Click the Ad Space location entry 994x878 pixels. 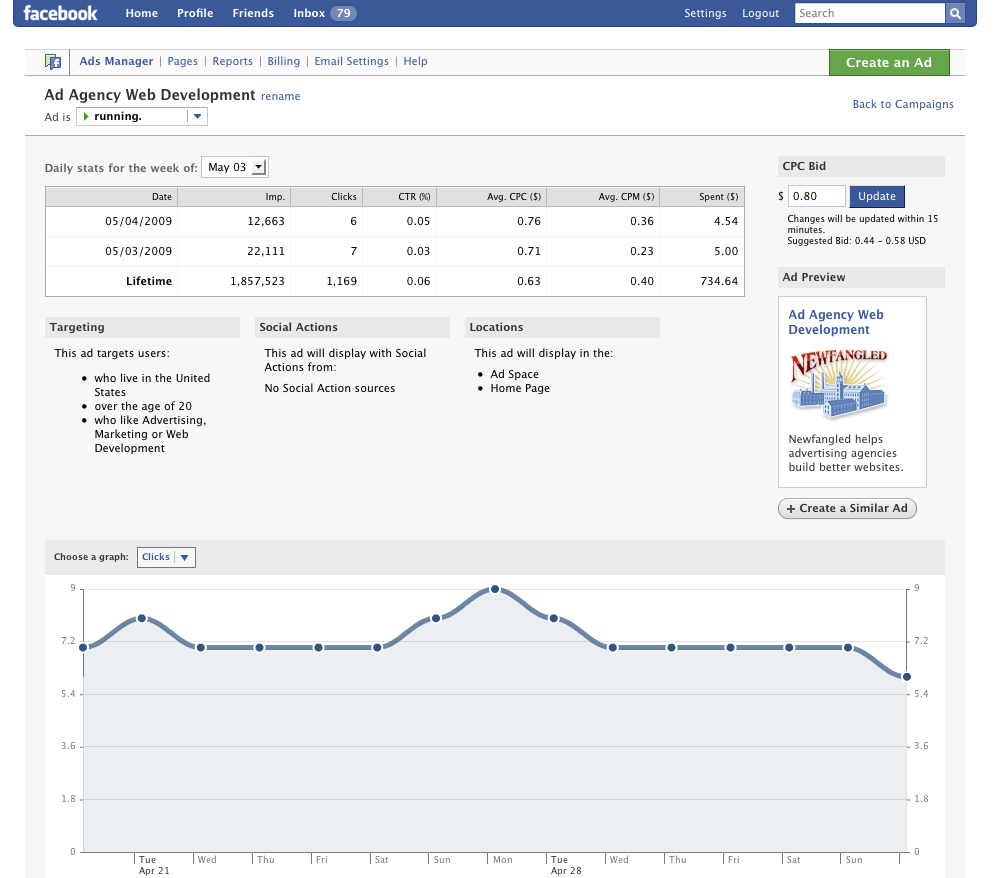(514, 374)
